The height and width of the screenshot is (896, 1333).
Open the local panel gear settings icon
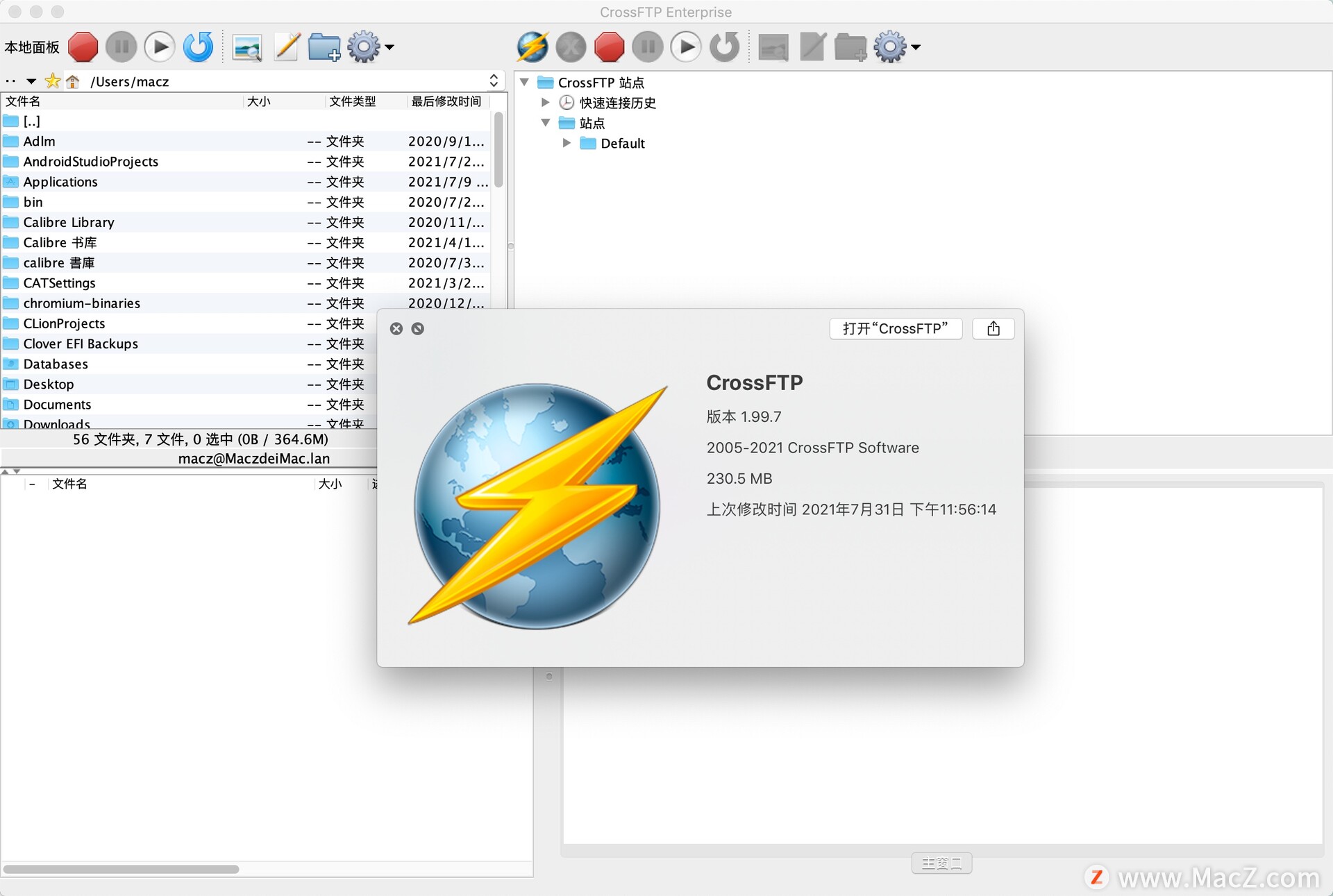[364, 47]
